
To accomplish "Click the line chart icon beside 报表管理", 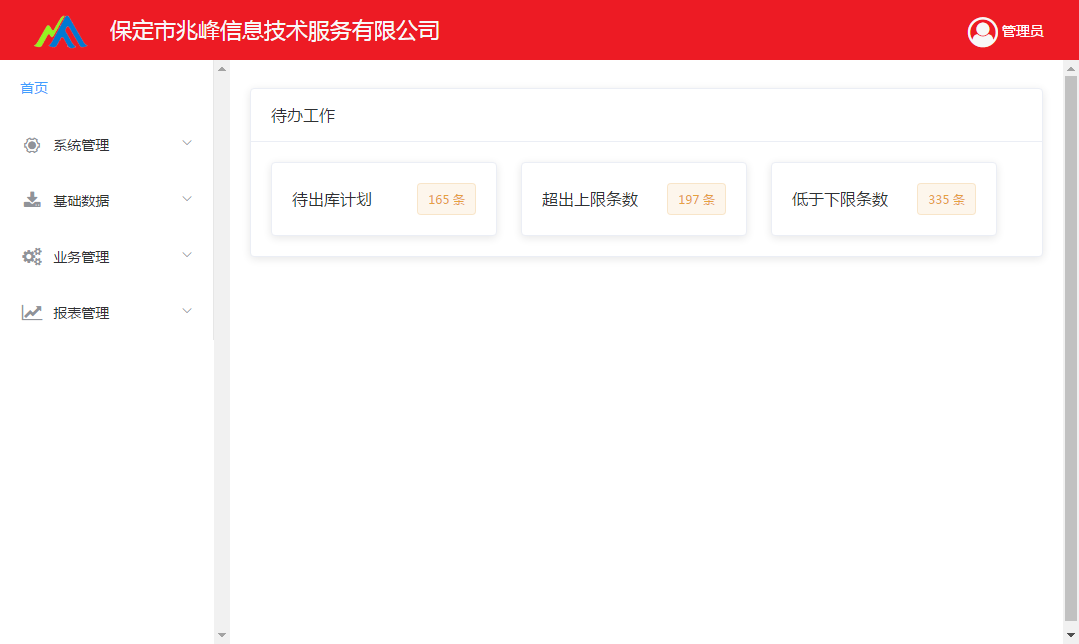I will tap(32, 313).
